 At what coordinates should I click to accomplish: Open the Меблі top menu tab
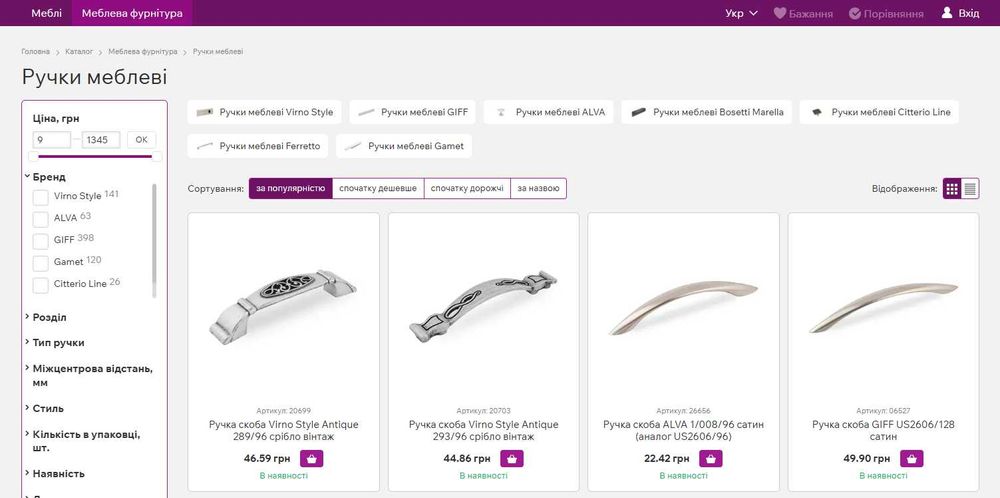[46, 13]
